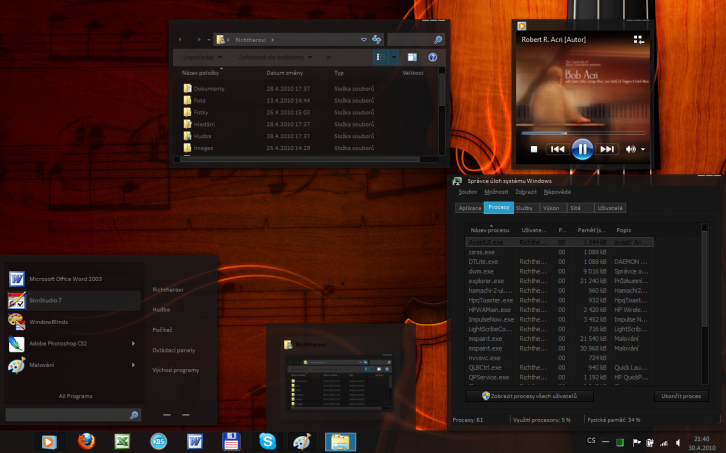Switch media player to library view

coord(639,40)
